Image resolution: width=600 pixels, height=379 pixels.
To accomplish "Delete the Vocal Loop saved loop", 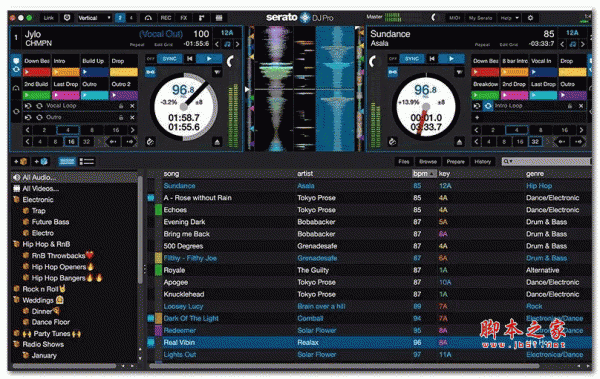I will pos(132,106).
